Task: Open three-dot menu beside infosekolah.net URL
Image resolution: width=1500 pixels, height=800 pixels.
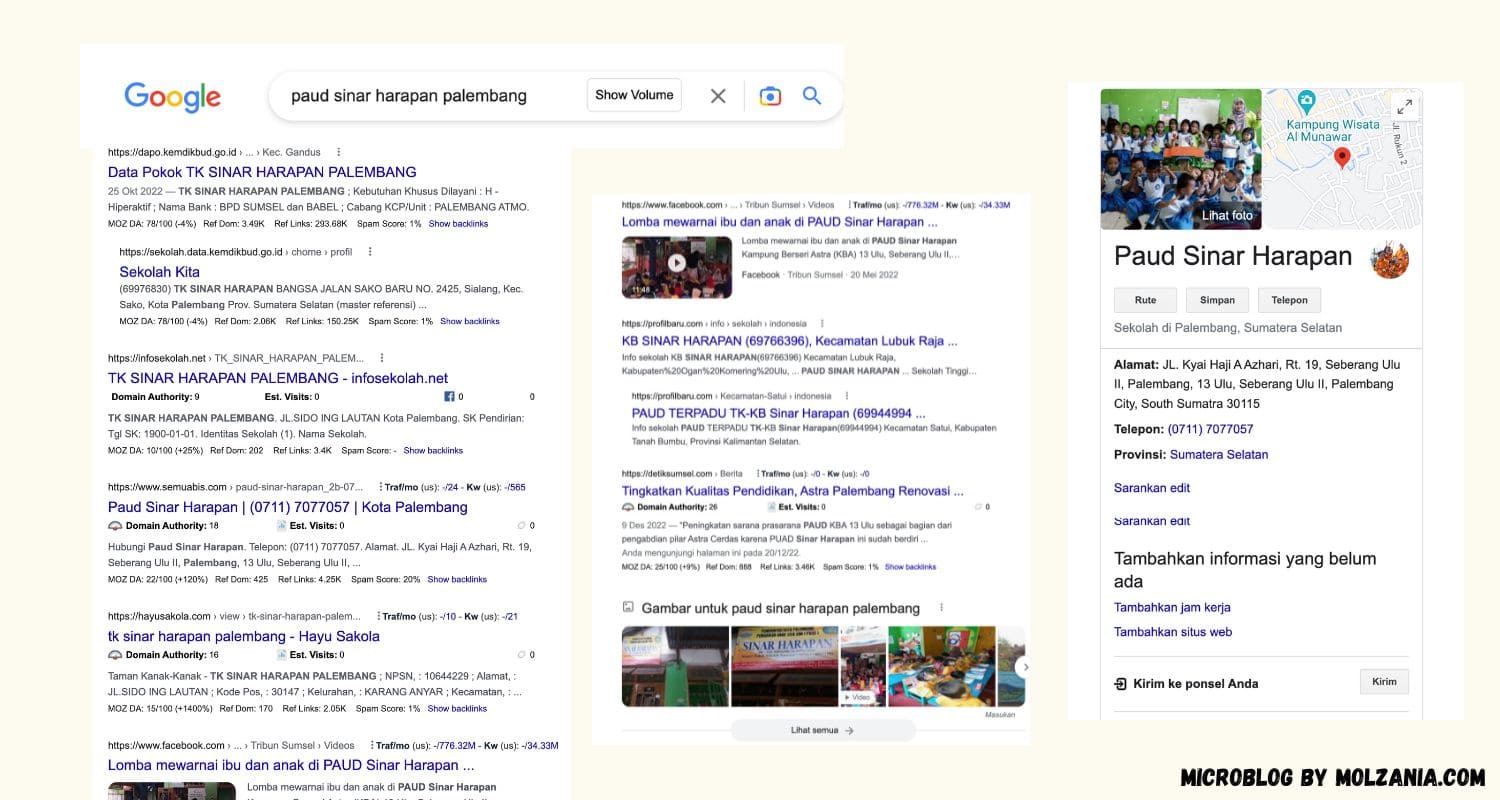Action: pyautogui.click(x=381, y=358)
